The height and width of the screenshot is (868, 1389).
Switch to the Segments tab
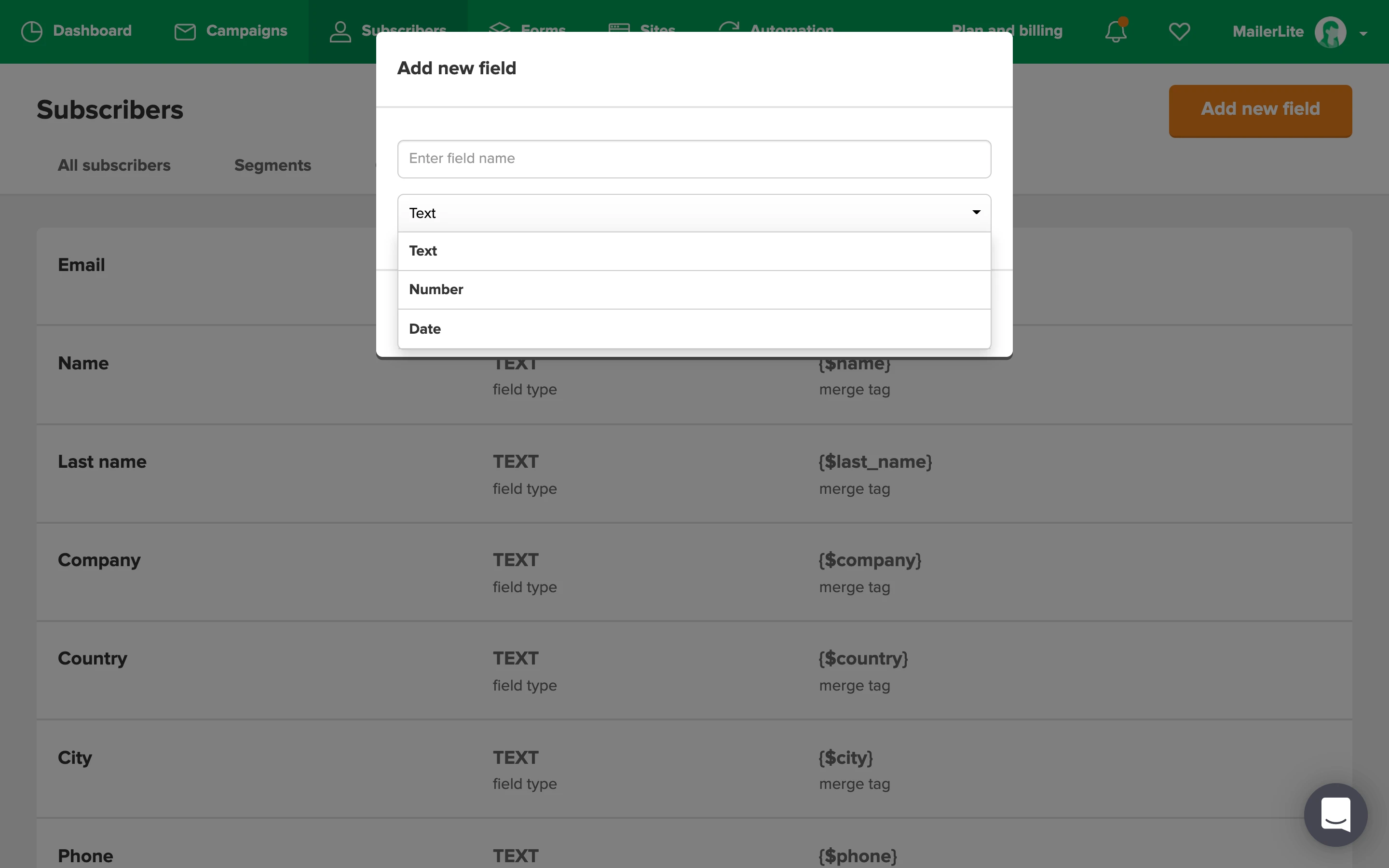[x=272, y=165]
